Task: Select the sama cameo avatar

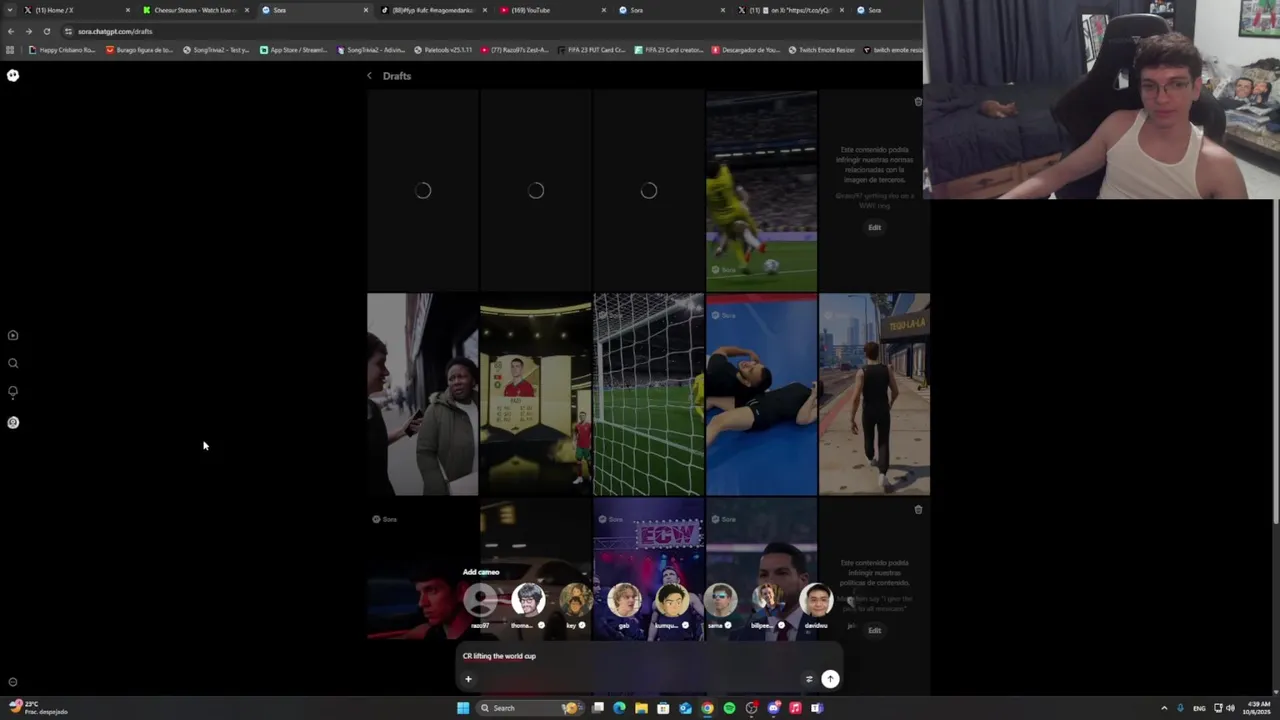Action: [720, 600]
